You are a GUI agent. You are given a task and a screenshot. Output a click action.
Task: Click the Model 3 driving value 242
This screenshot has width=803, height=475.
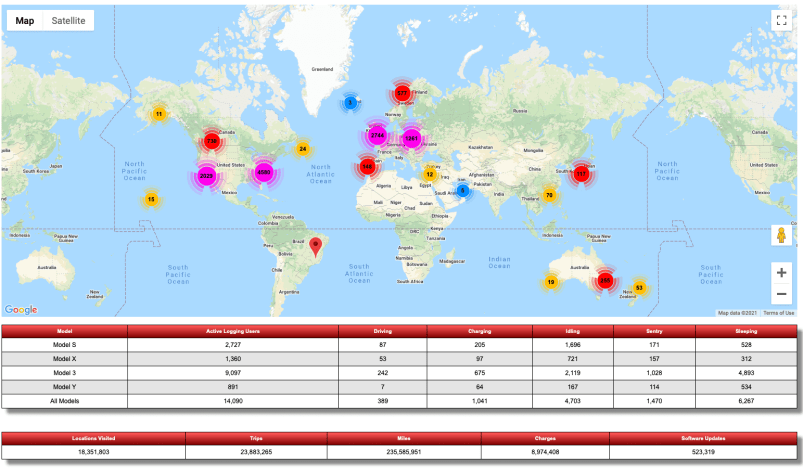383,373
